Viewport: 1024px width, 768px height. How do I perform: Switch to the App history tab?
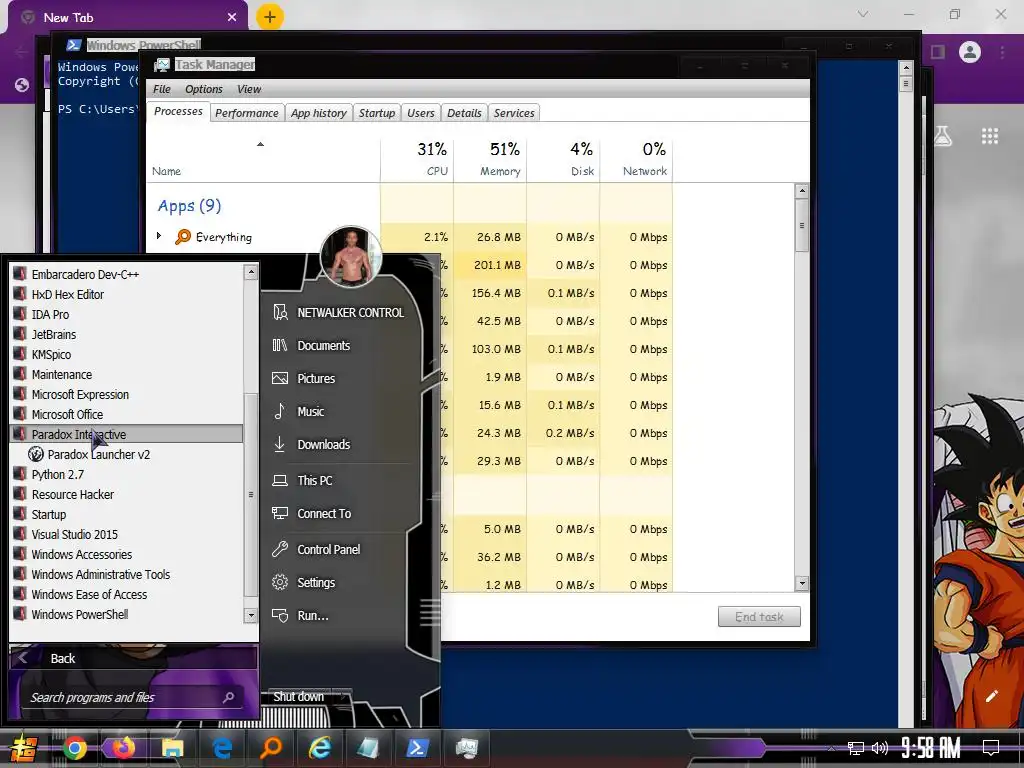319,113
